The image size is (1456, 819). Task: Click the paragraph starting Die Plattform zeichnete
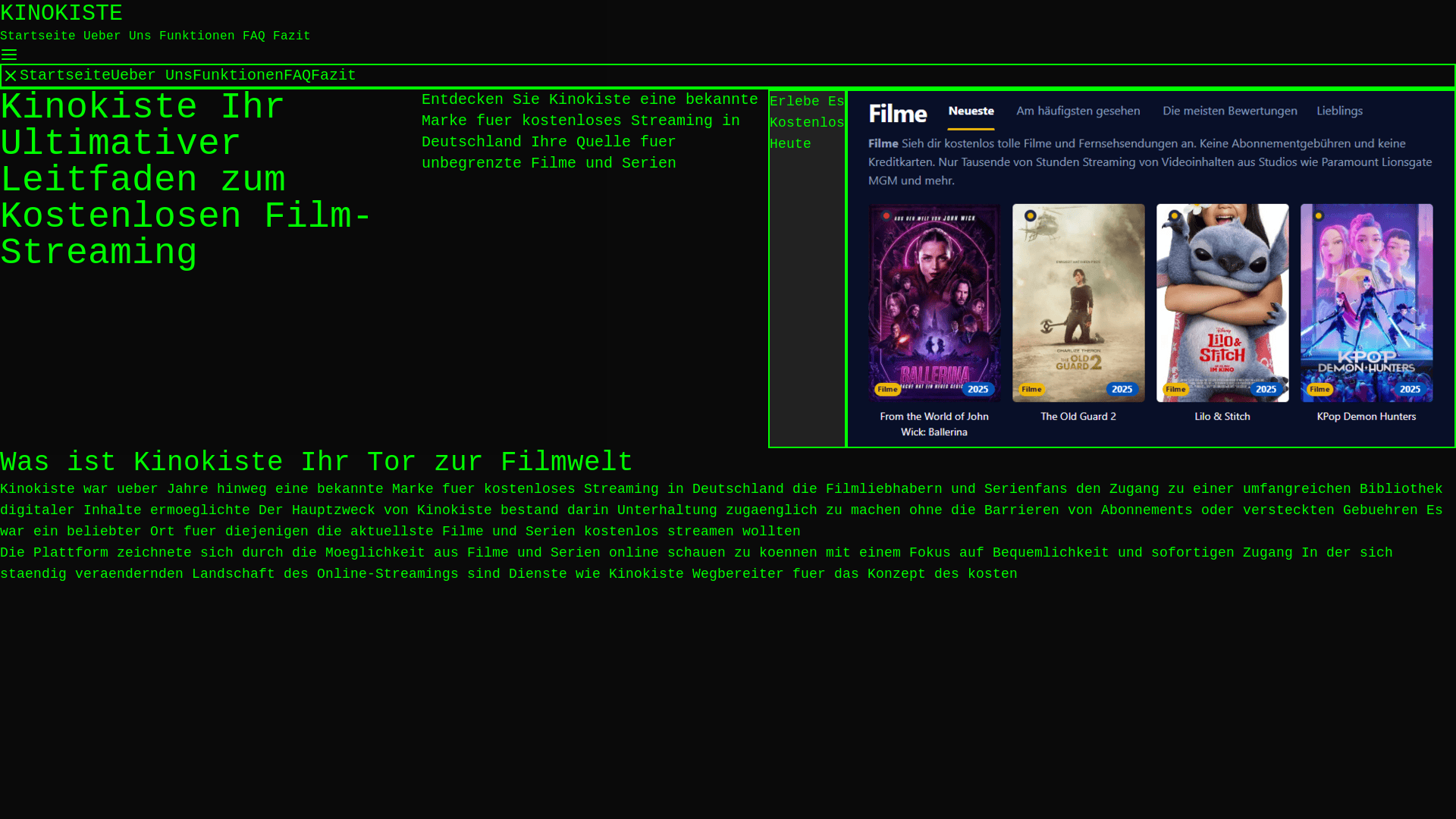(696, 563)
